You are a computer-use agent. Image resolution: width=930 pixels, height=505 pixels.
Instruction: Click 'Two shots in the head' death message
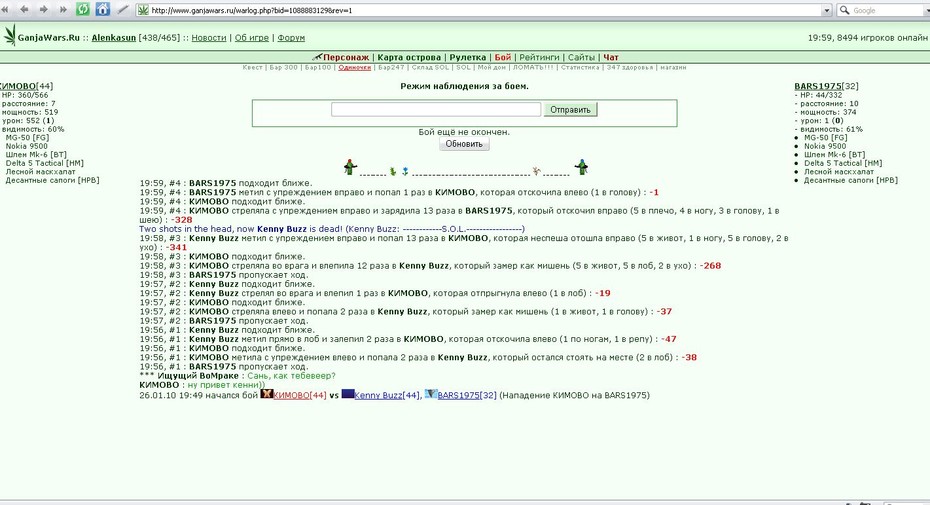pos(332,229)
